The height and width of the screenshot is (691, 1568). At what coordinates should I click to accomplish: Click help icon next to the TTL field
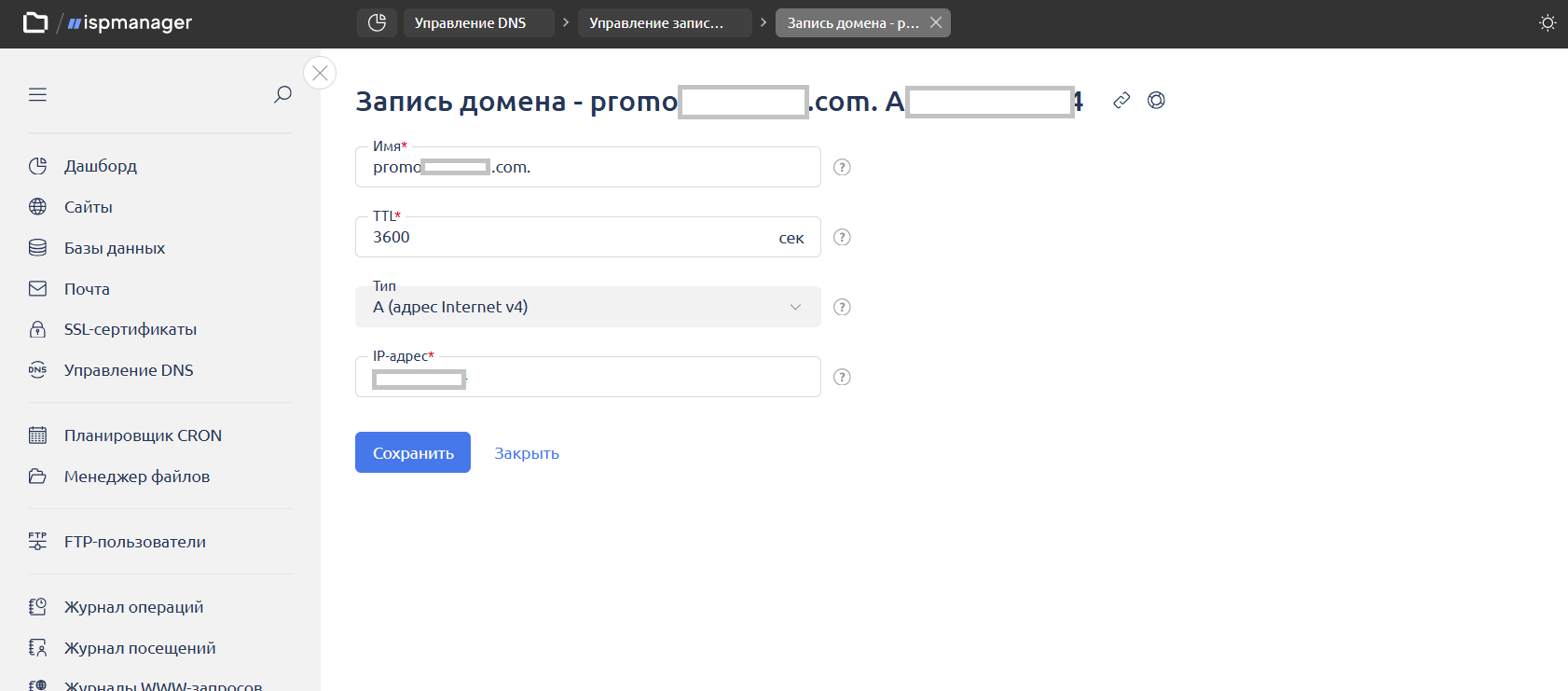[842, 237]
